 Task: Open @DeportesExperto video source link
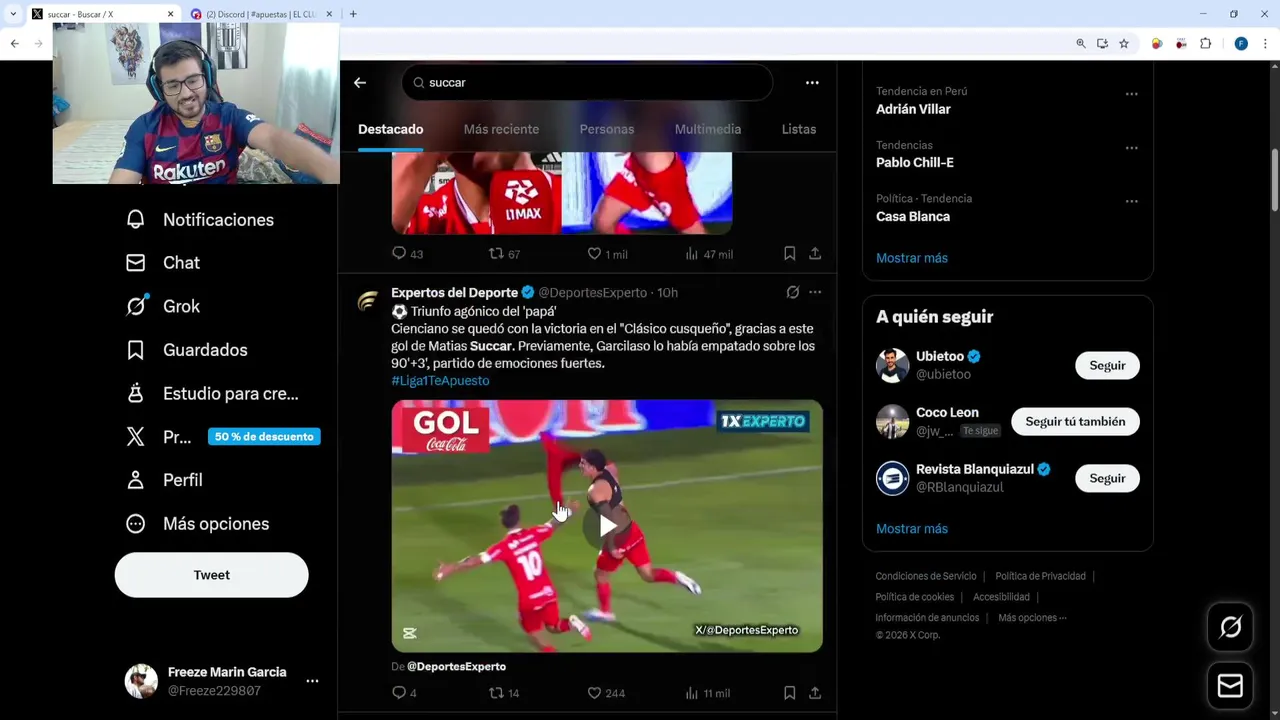456,667
